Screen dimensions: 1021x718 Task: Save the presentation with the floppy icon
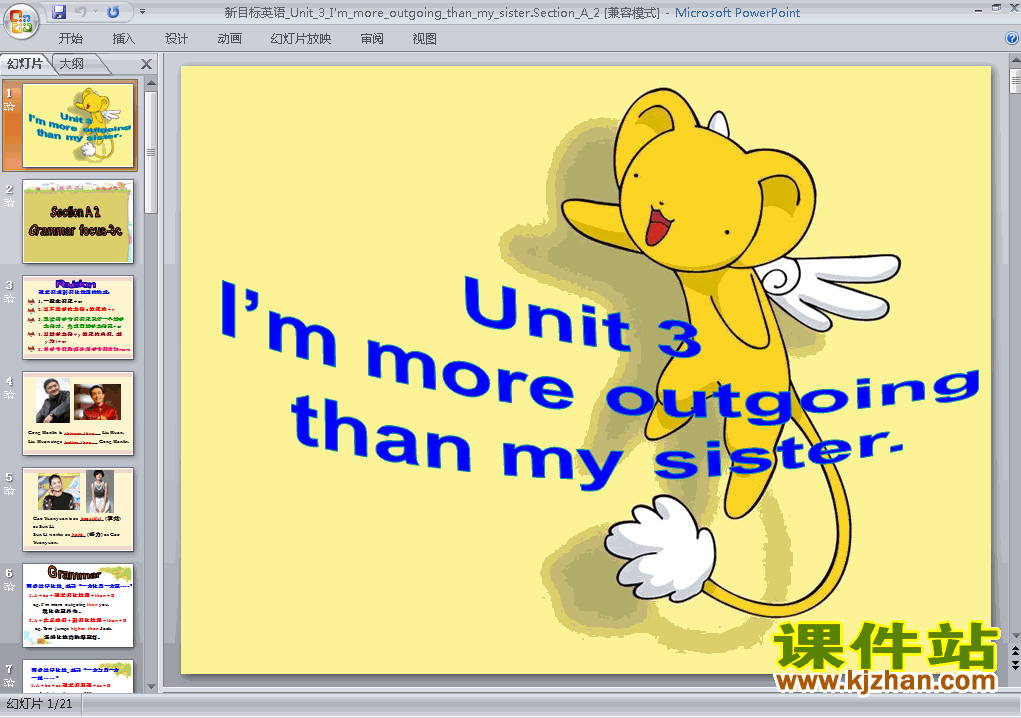[59, 12]
